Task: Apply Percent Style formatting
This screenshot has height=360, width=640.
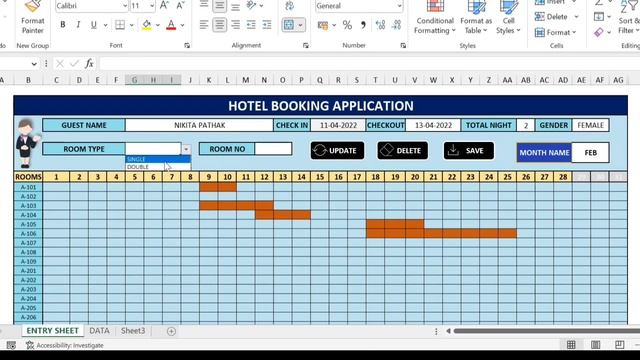Action: [x=347, y=25]
